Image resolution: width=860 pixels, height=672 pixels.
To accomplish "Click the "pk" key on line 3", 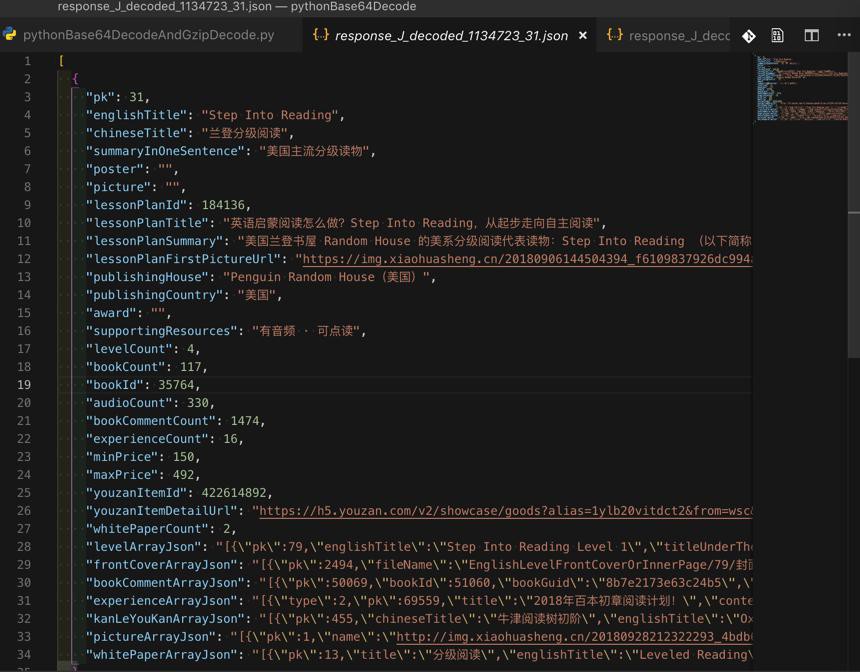I will [103, 97].
